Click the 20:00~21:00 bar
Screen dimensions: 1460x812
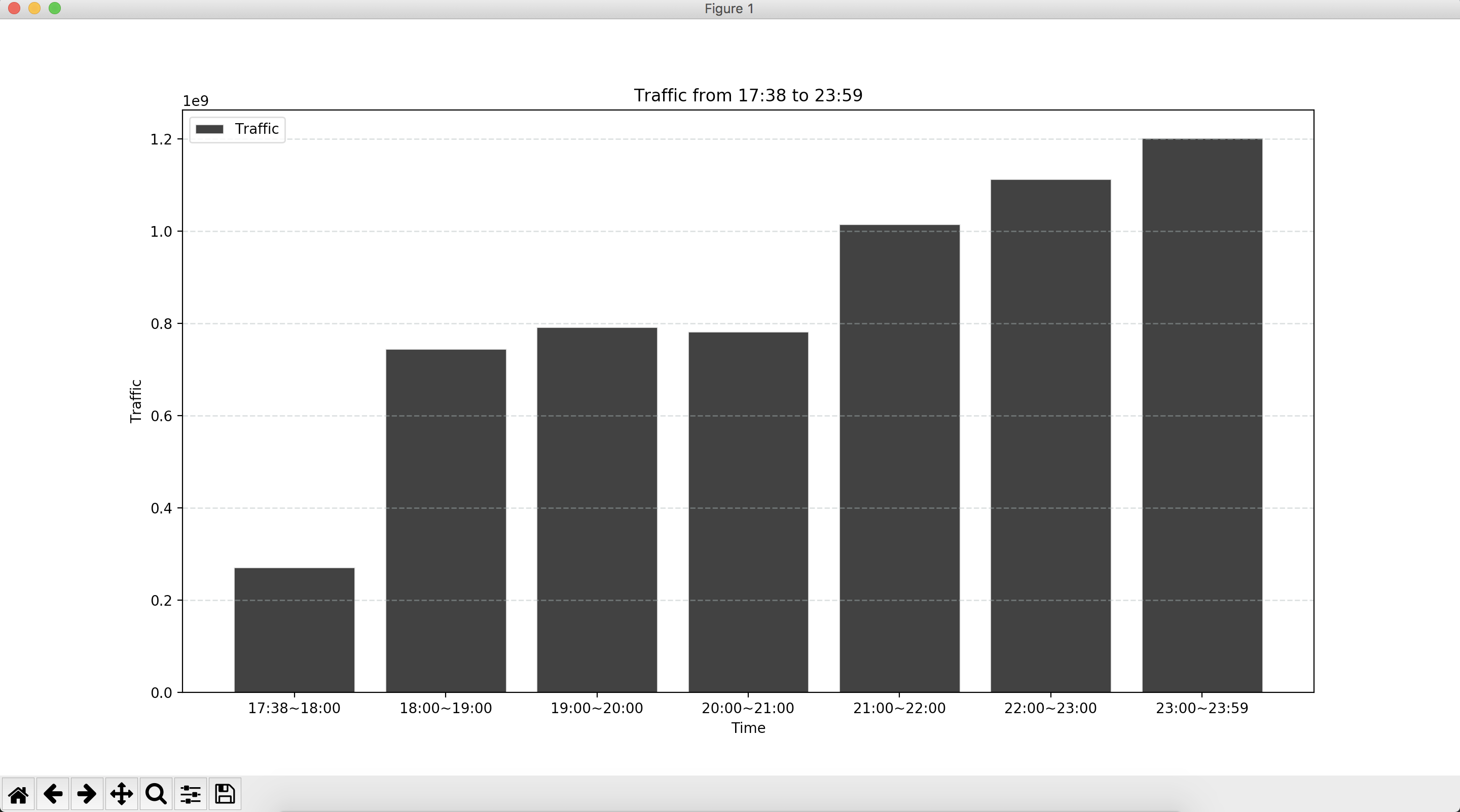[748, 511]
